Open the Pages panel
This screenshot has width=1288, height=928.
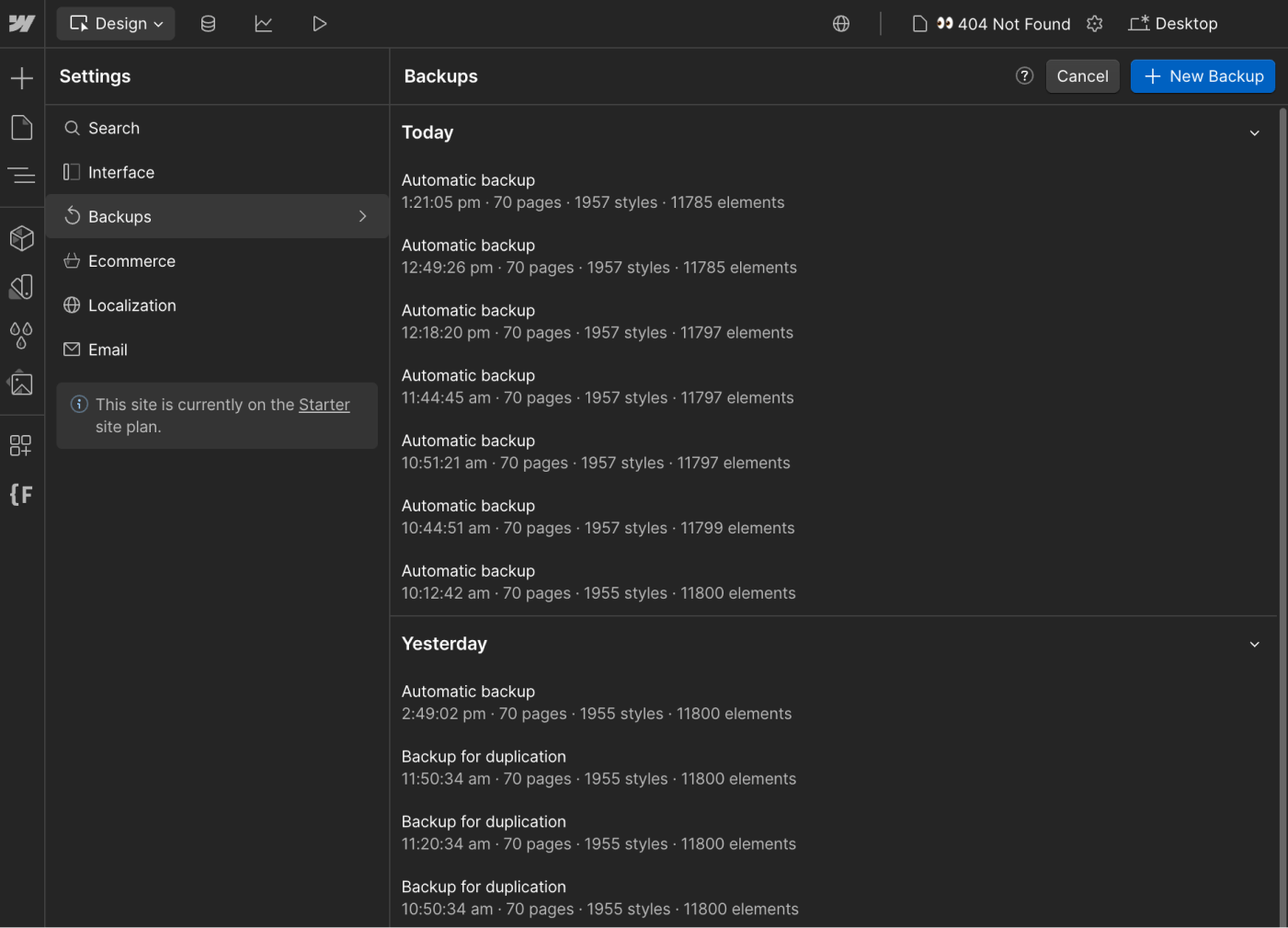pyautogui.click(x=22, y=127)
